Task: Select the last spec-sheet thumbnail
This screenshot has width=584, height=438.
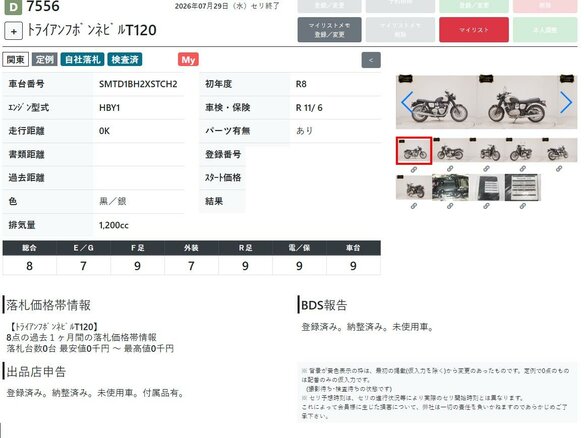Action: point(523,187)
